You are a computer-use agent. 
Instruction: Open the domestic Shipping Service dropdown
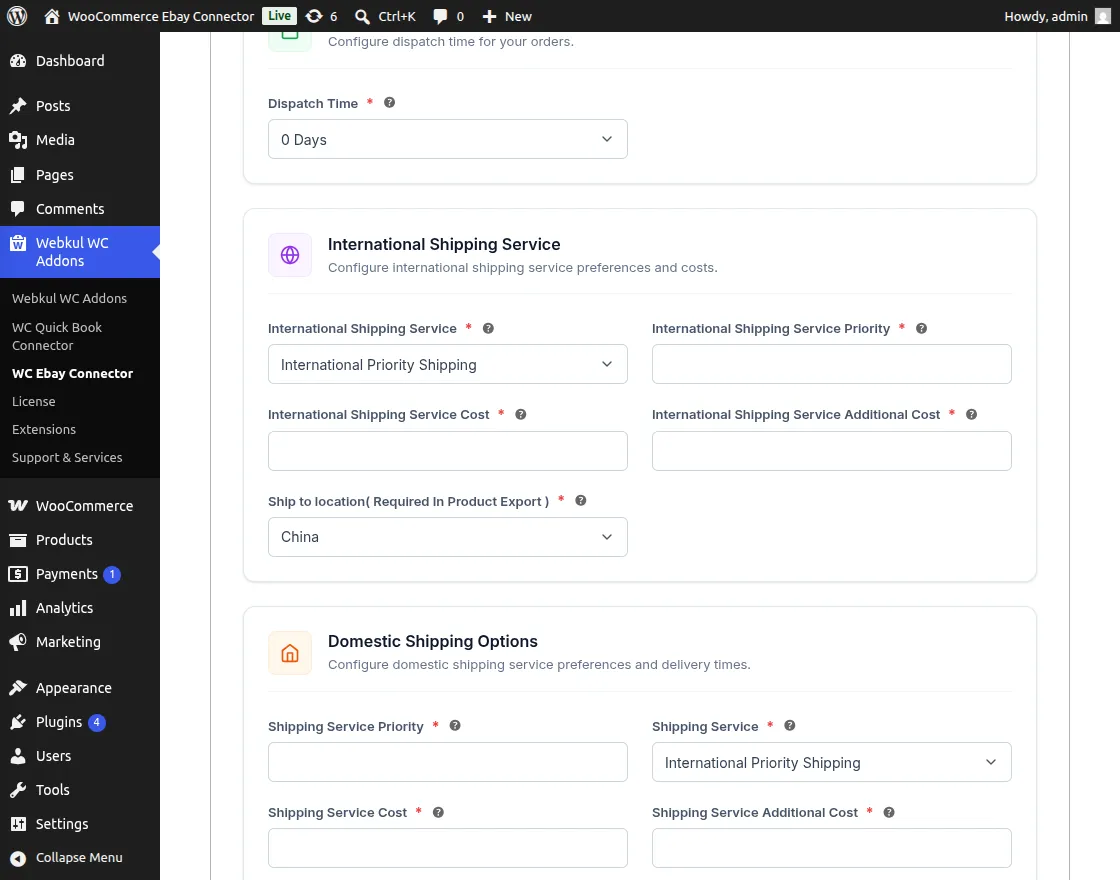(x=831, y=762)
